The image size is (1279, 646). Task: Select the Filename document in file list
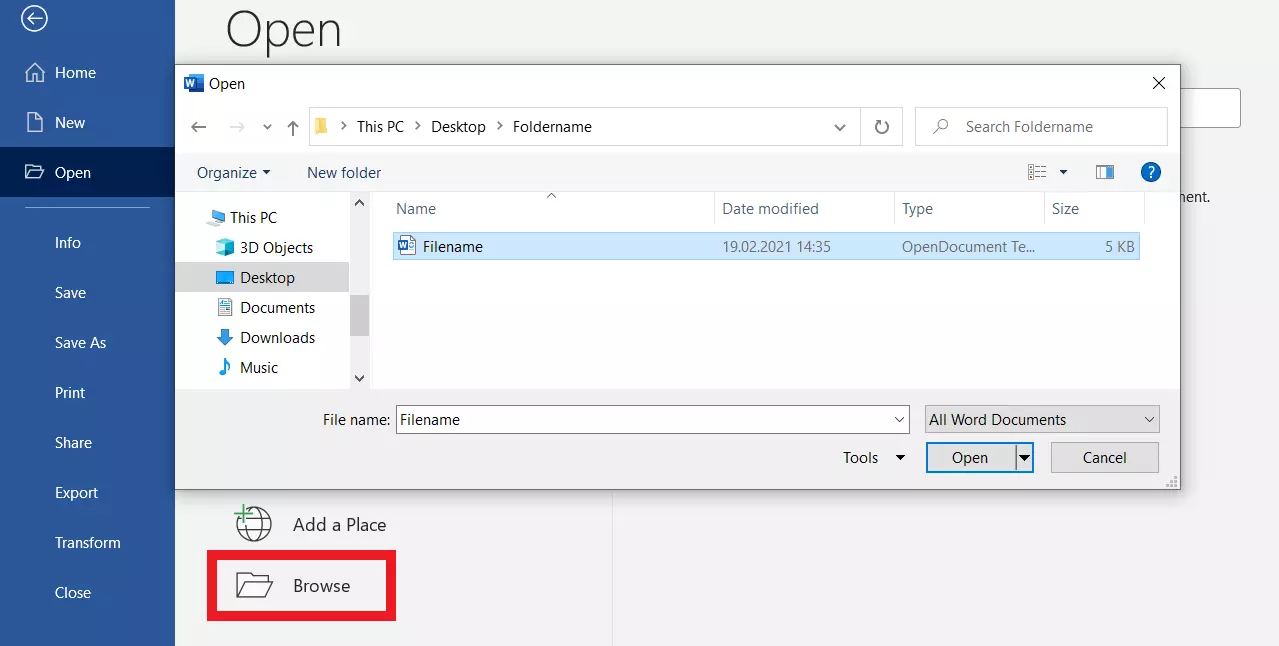click(x=453, y=246)
